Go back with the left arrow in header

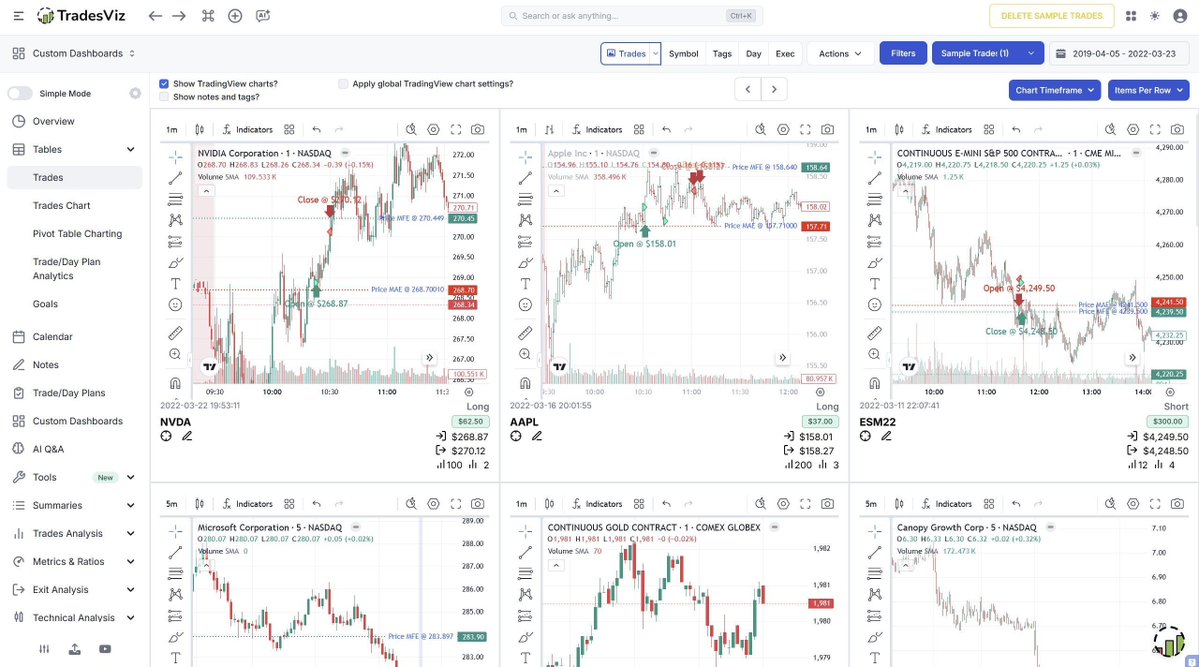pos(155,15)
